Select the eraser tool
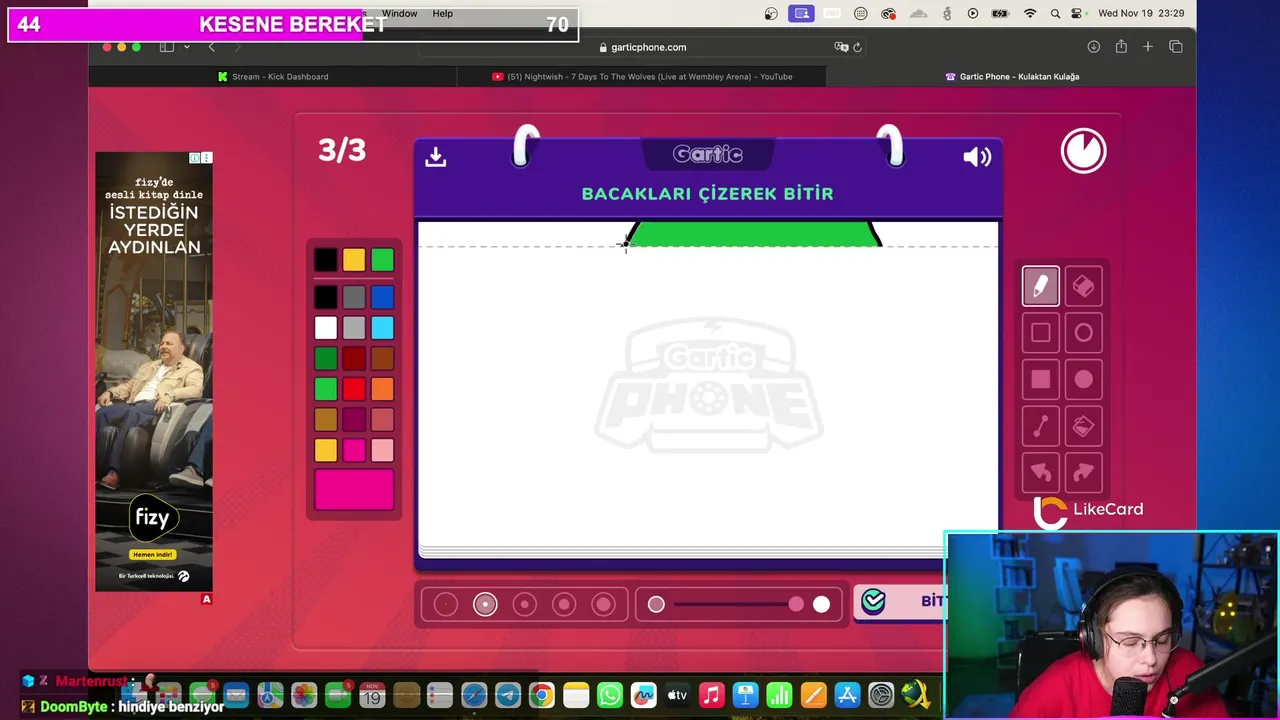The image size is (1280, 720). pos(1083,286)
